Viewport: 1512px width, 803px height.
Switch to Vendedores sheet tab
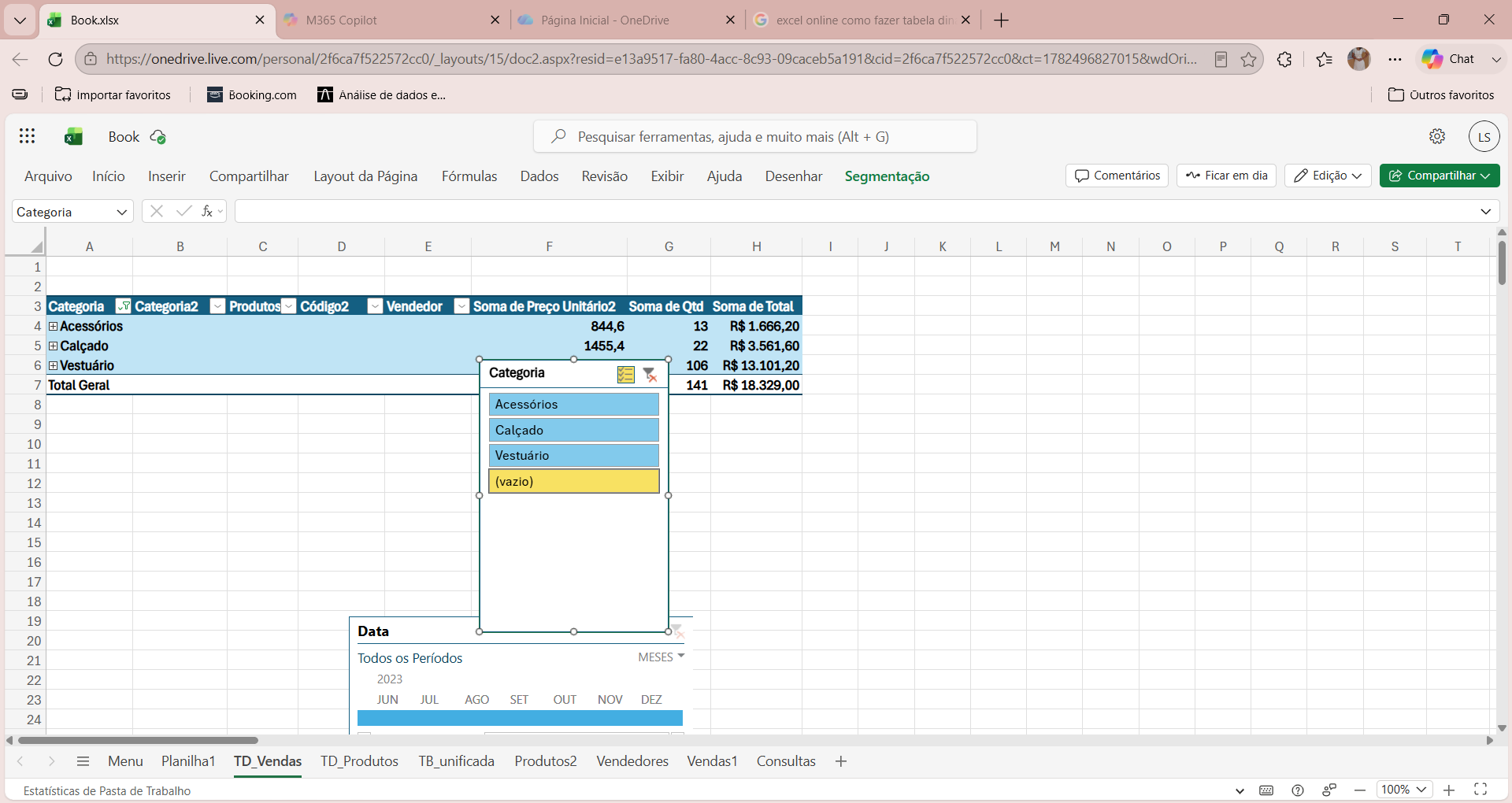pos(632,761)
